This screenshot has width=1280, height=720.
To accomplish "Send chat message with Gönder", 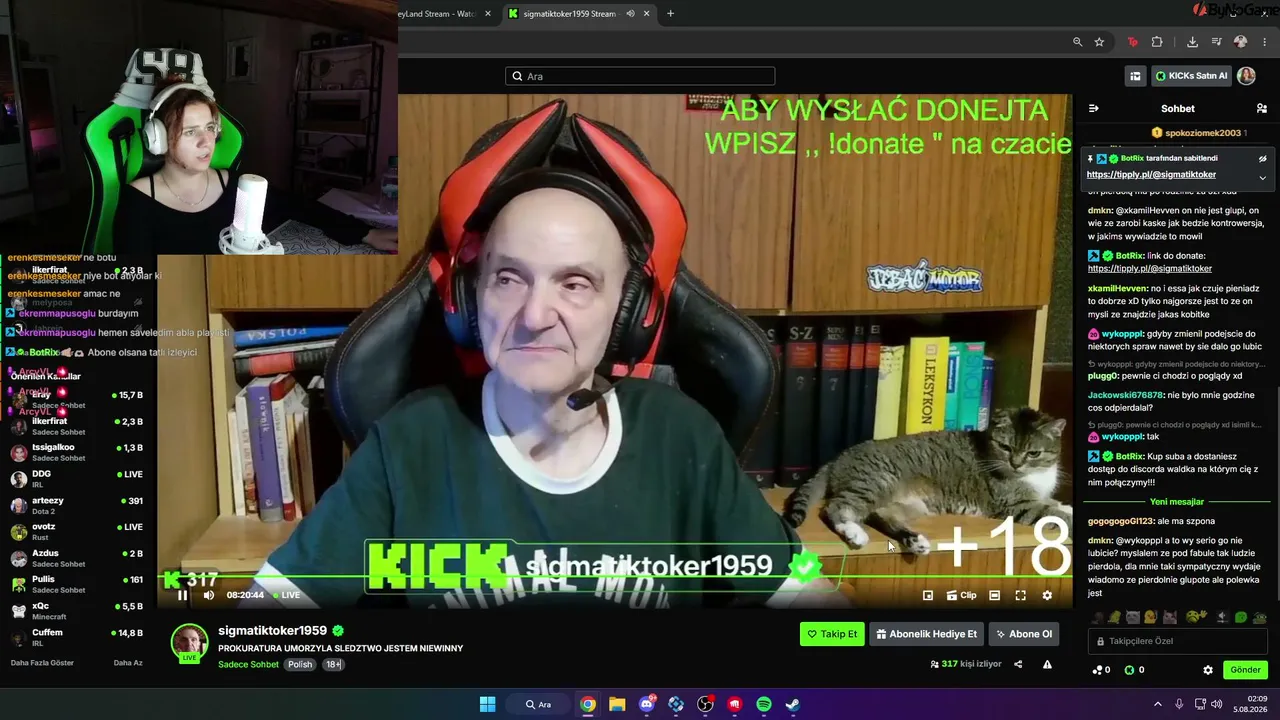I will [x=1245, y=670].
